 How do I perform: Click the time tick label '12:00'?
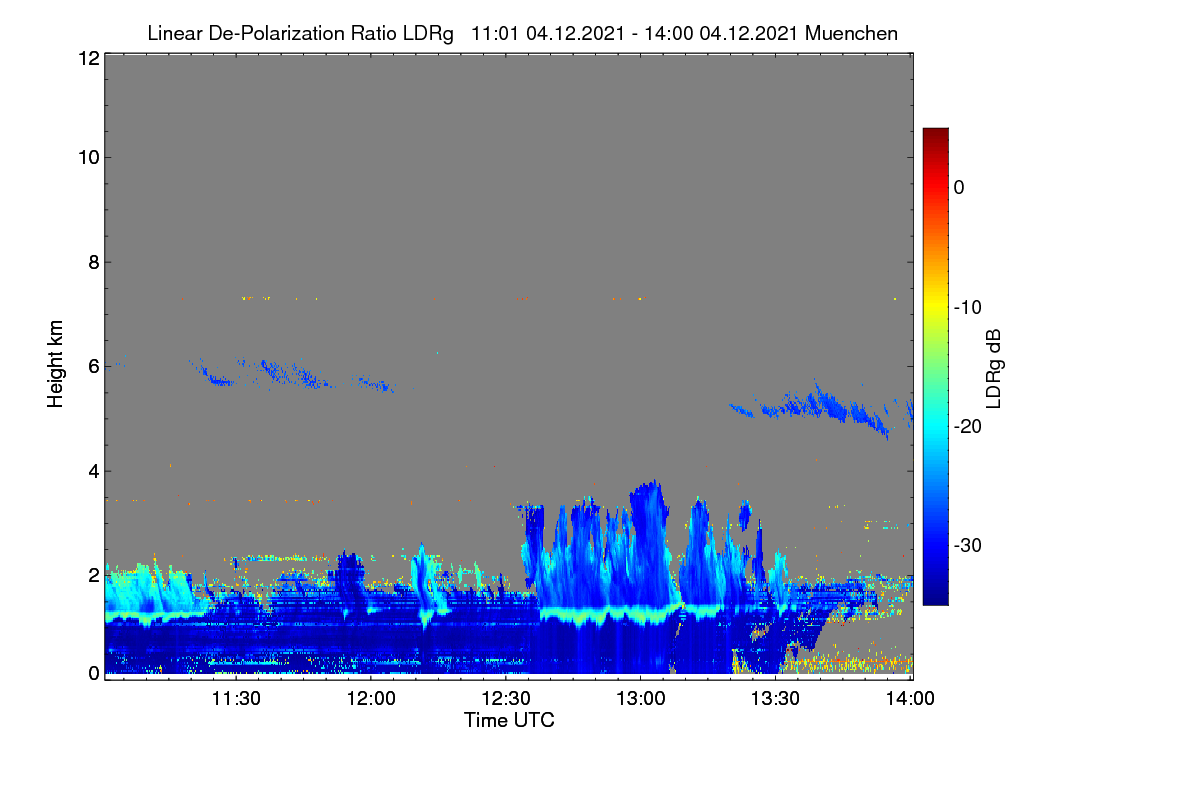[x=371, y=698]
